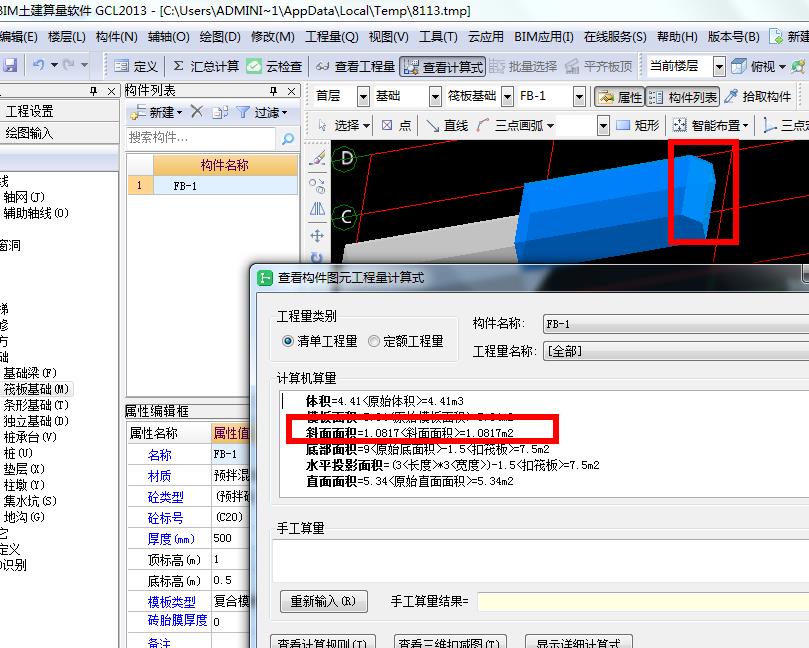Image resolution: width=809 pixels, height=648 pixels.
Task: Run 汇总计算 summary calculation
Action: point(206,66)
